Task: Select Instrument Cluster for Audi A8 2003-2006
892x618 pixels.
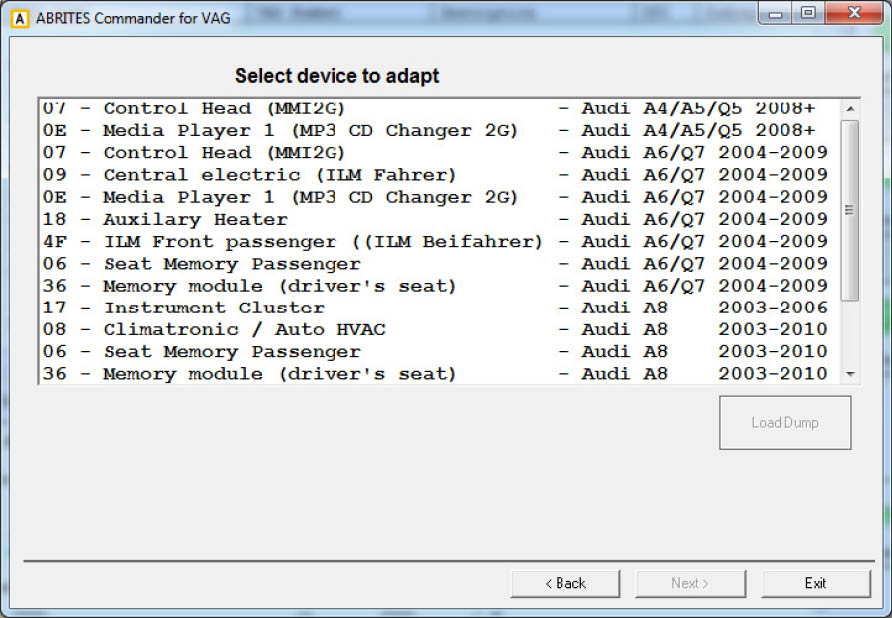Action: (x=435, y=308)
